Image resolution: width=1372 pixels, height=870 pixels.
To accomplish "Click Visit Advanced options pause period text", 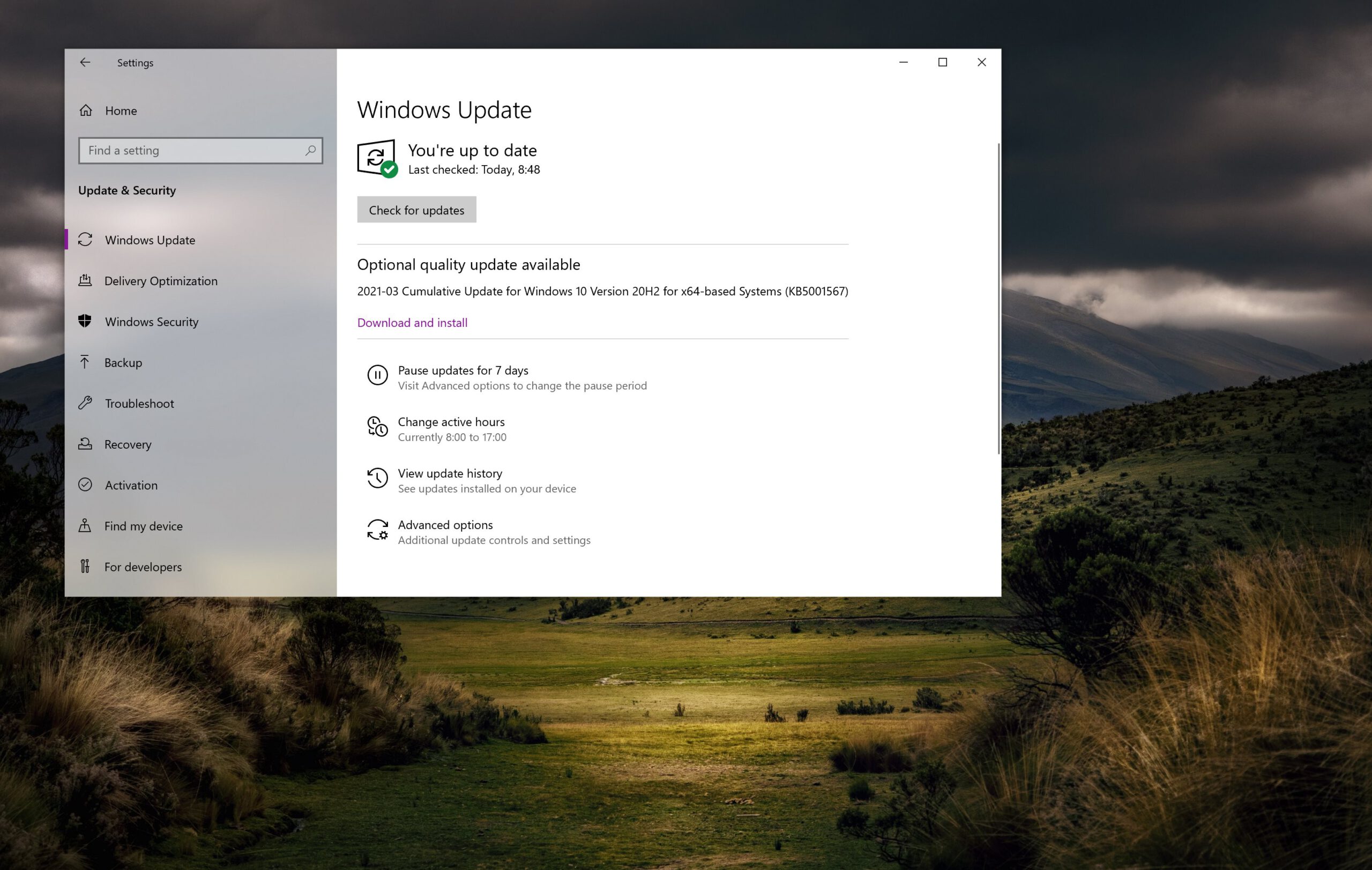I will [522, 386].
